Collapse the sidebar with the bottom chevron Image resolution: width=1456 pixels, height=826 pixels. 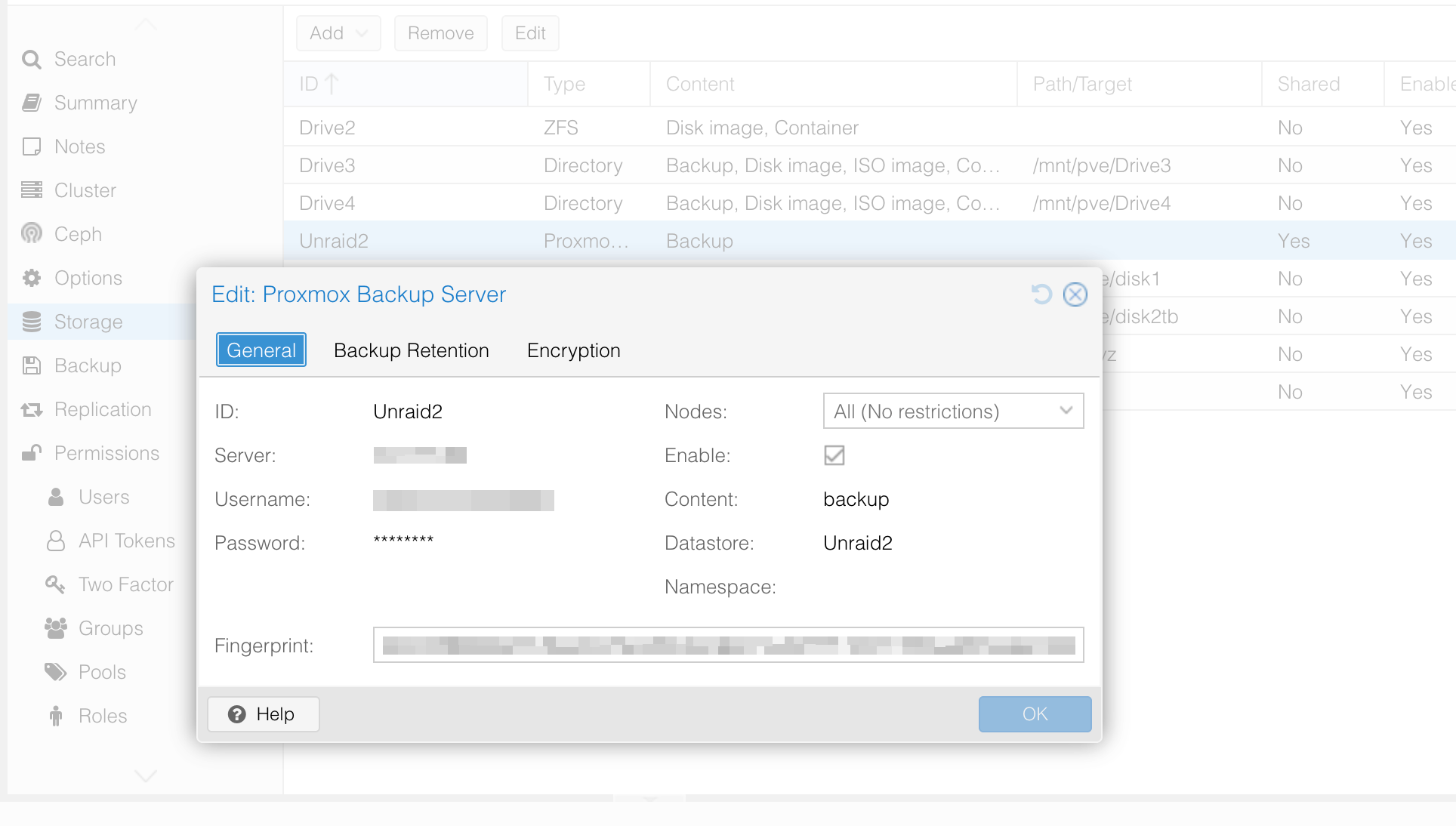[x=145, y=776]
